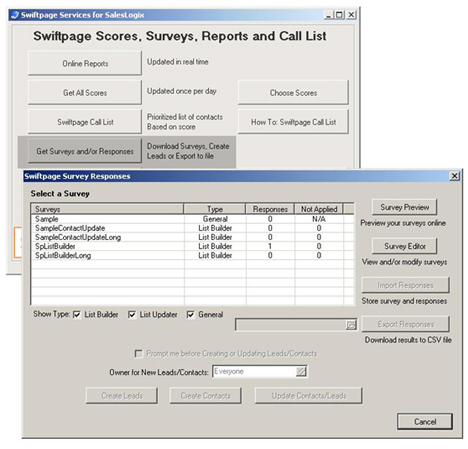The image size is (468, 449).
Task: Click the Swiftpage Services title bar logo icon
Action: point(14,15)
